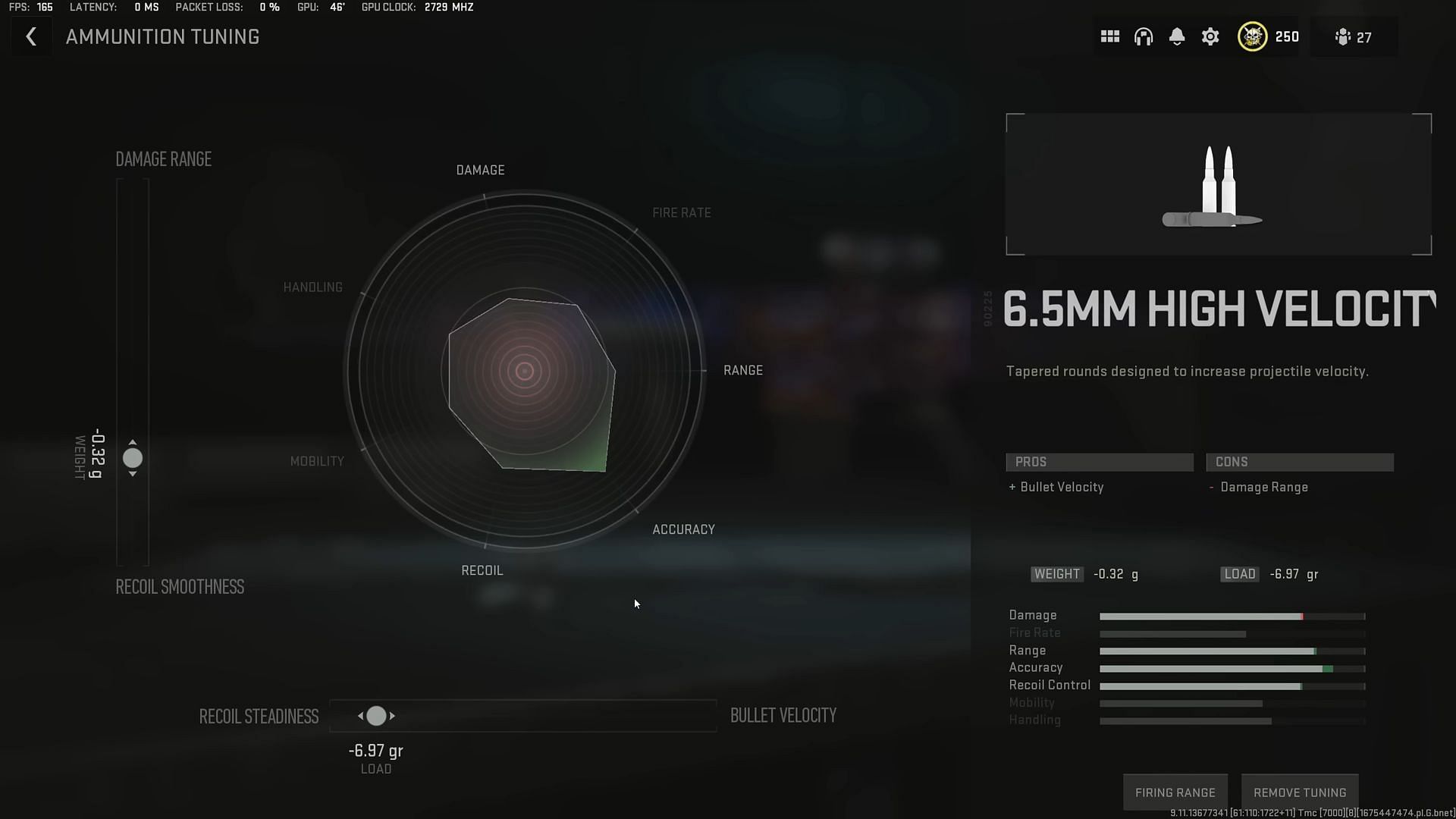Select the squad/players icon top right
This screenshot has height=819, width=1456.
(x=1343, y=37)
